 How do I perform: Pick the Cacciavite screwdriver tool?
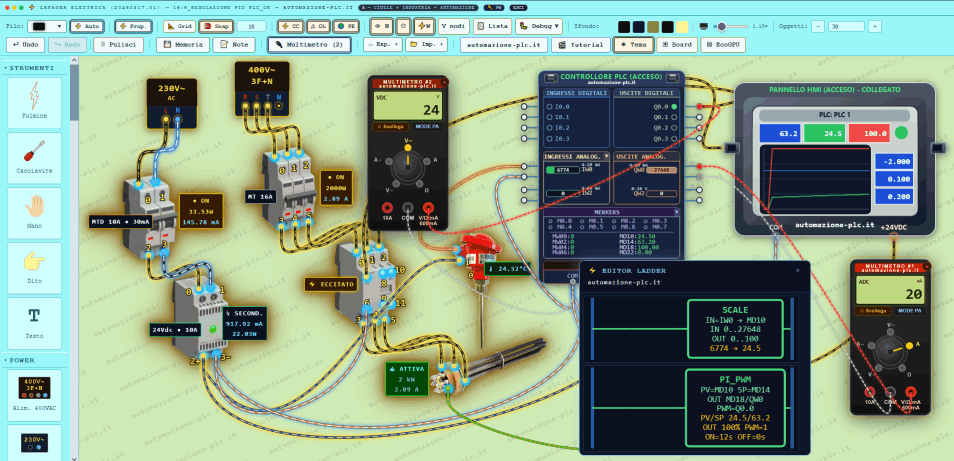point(34,158)
